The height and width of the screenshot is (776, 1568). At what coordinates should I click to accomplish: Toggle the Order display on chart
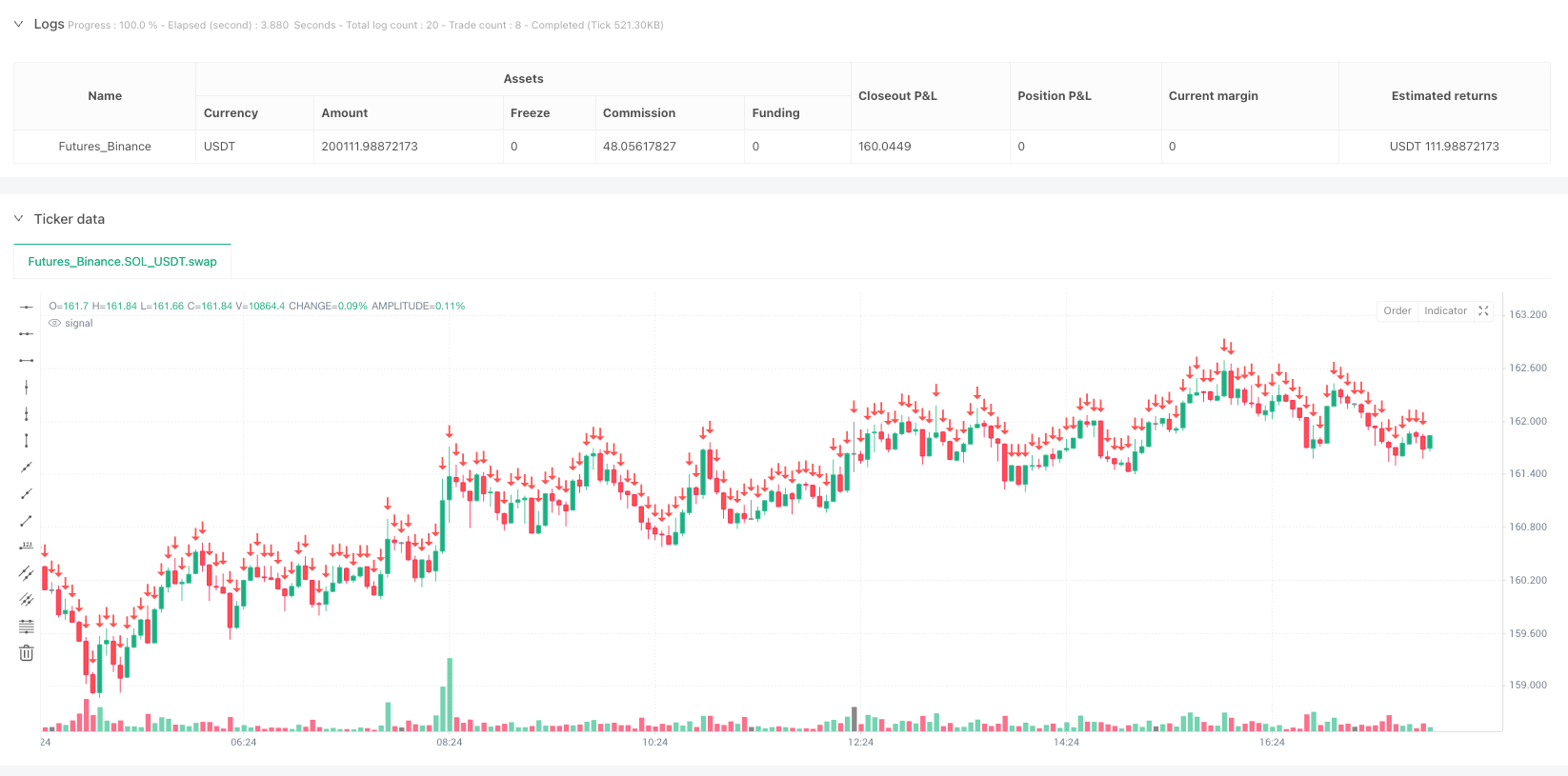coord(1397,311)
